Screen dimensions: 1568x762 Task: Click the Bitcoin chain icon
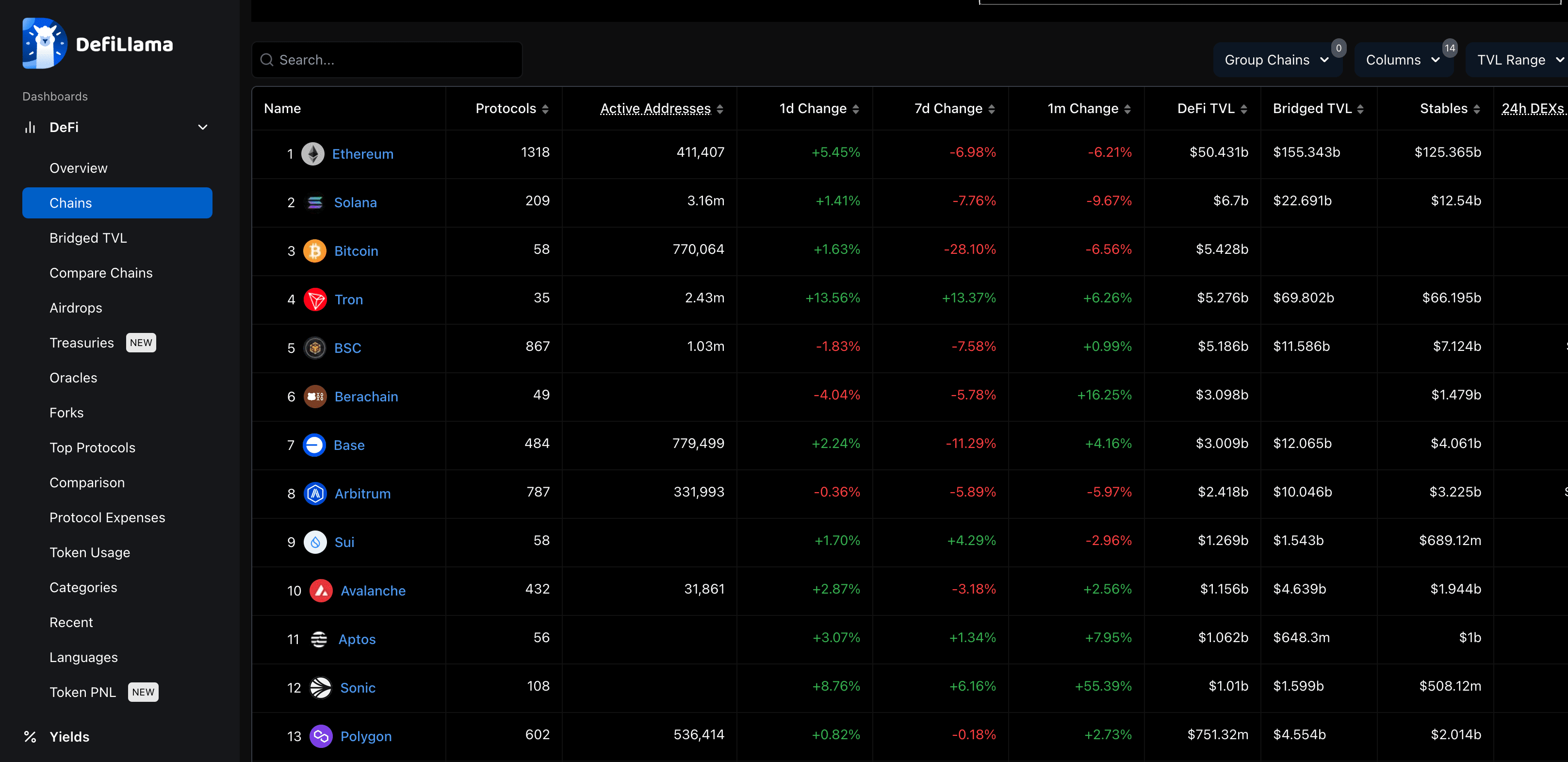[315, 251]
